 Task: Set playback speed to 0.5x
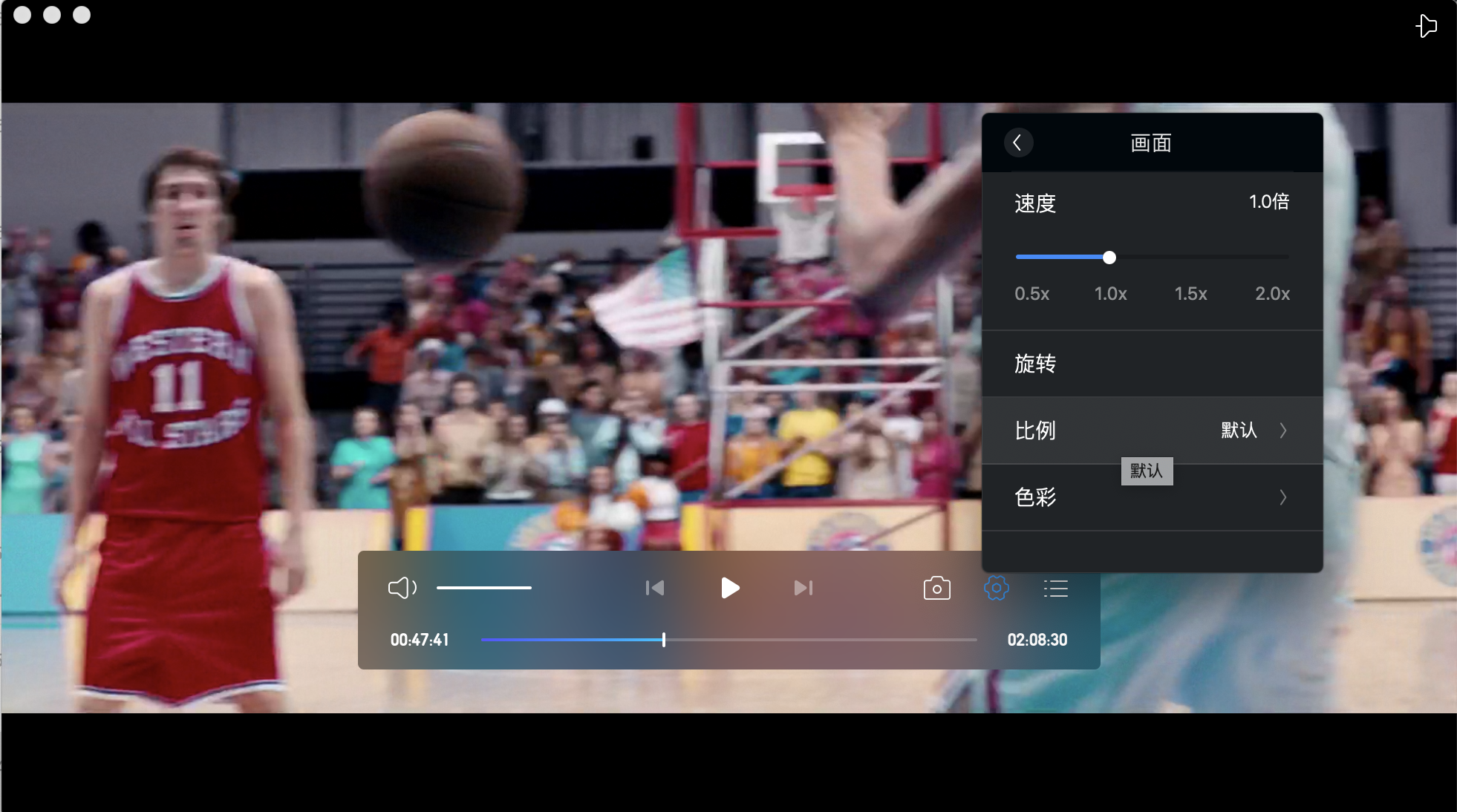[1032, 294]
